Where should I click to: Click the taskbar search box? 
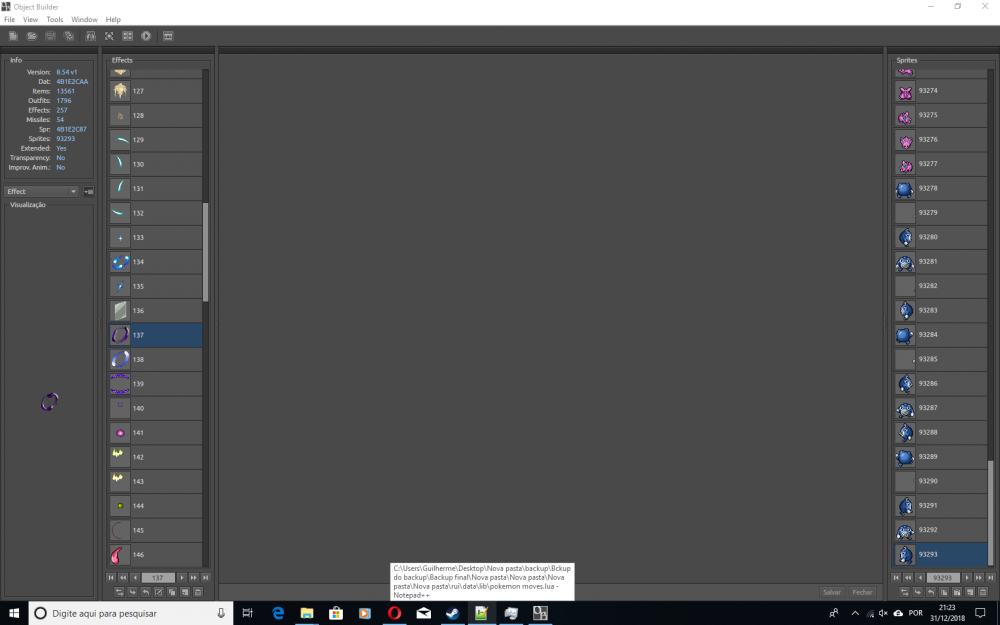tap(131, 613)
